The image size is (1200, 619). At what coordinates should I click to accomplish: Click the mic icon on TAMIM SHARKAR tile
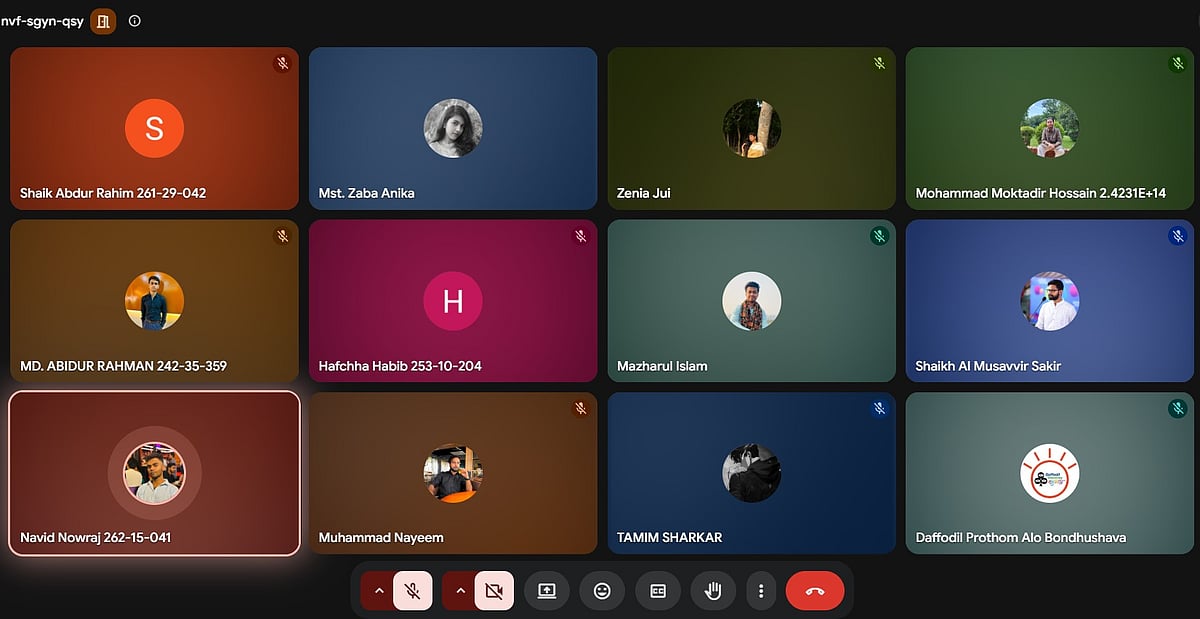879,408
